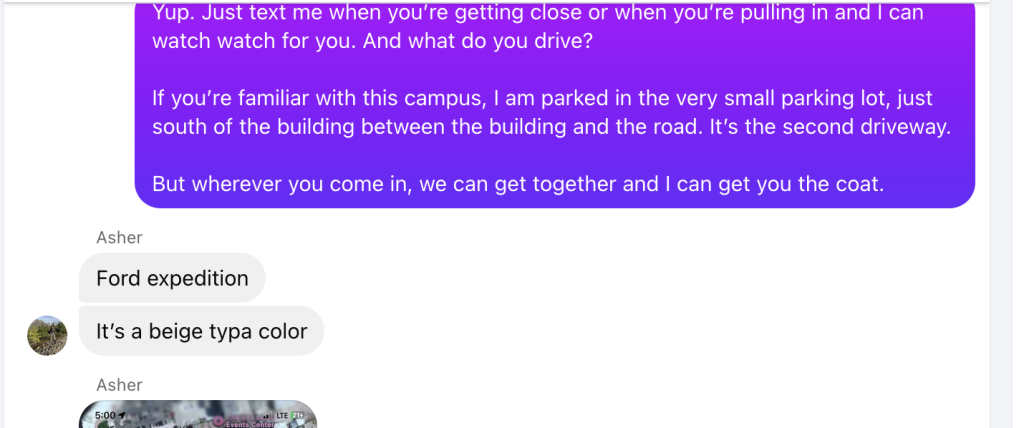Click the purple sent message bubble
1024x428 pixels.
[555, 110]
